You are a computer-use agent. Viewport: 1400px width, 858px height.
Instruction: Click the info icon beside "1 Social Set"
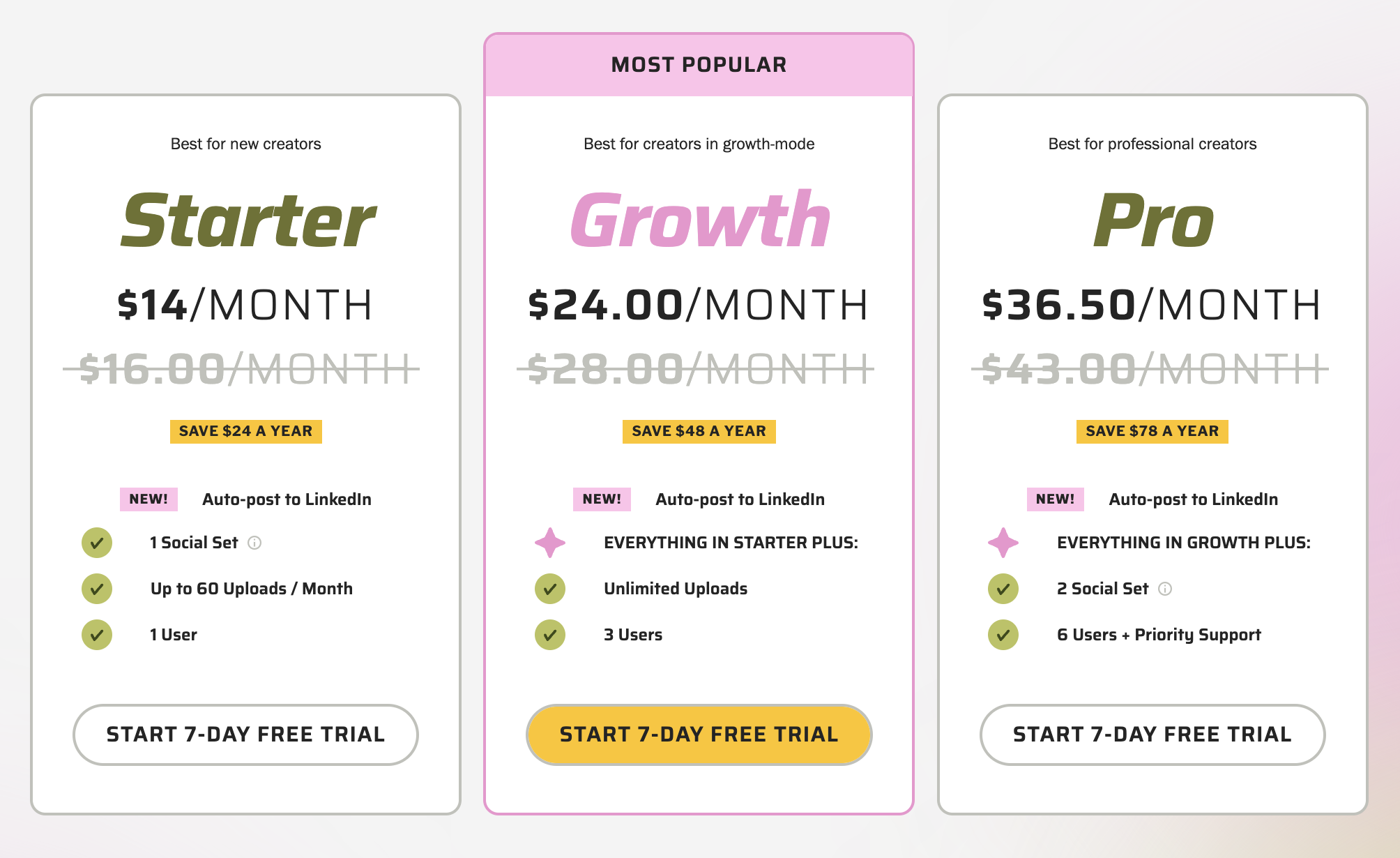[256, 543]
